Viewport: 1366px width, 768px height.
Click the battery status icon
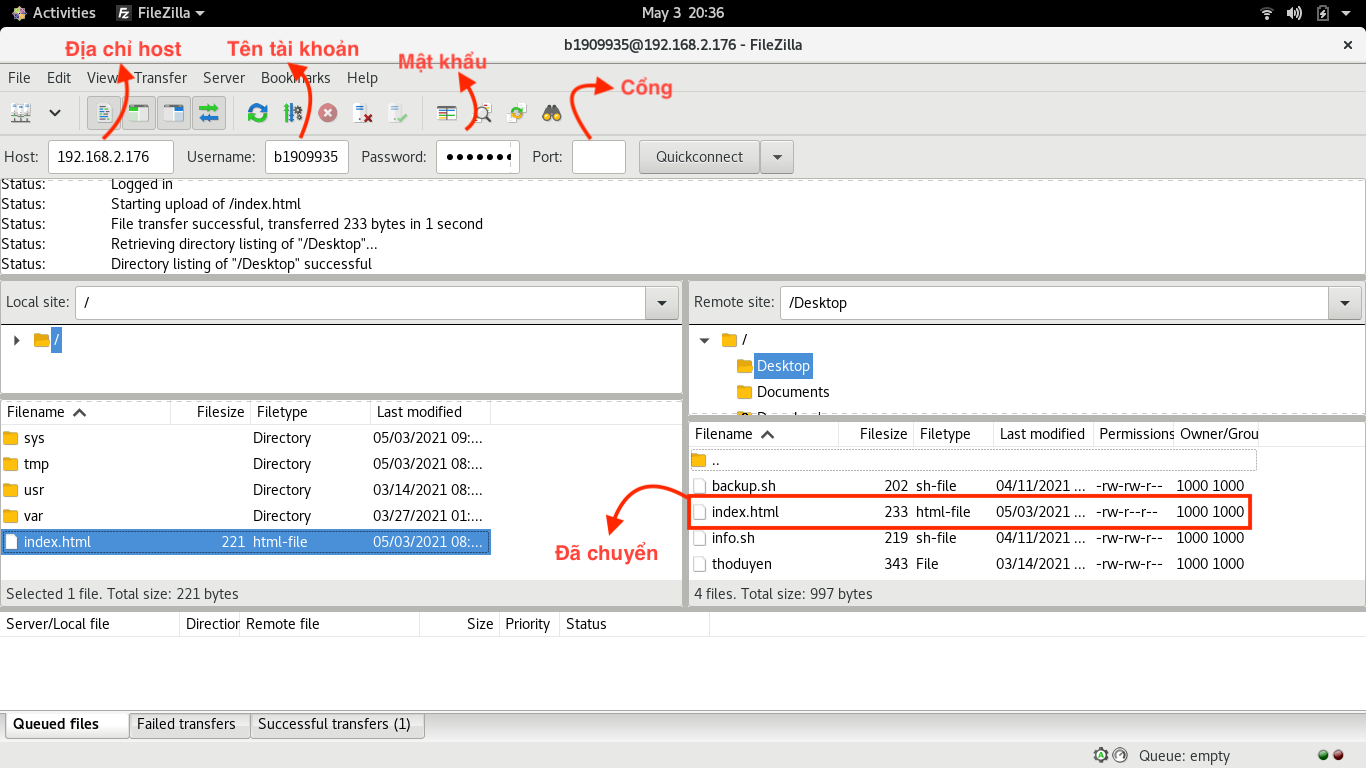click(x=1322, y=13)
